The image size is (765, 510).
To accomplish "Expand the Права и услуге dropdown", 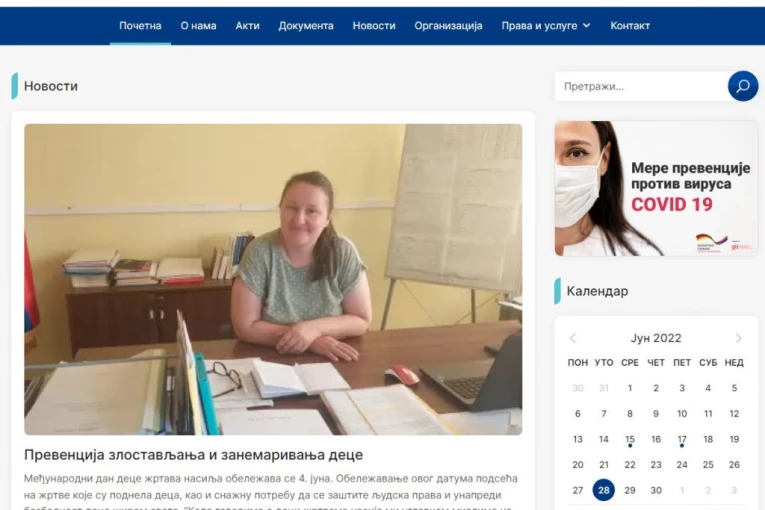I will coord(545,26).
